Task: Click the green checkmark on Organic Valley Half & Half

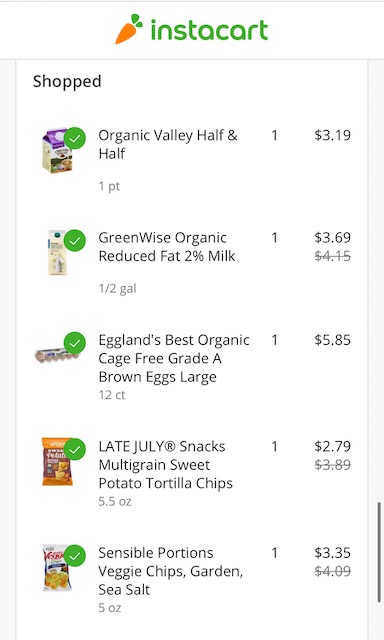Action: [75, 138]
